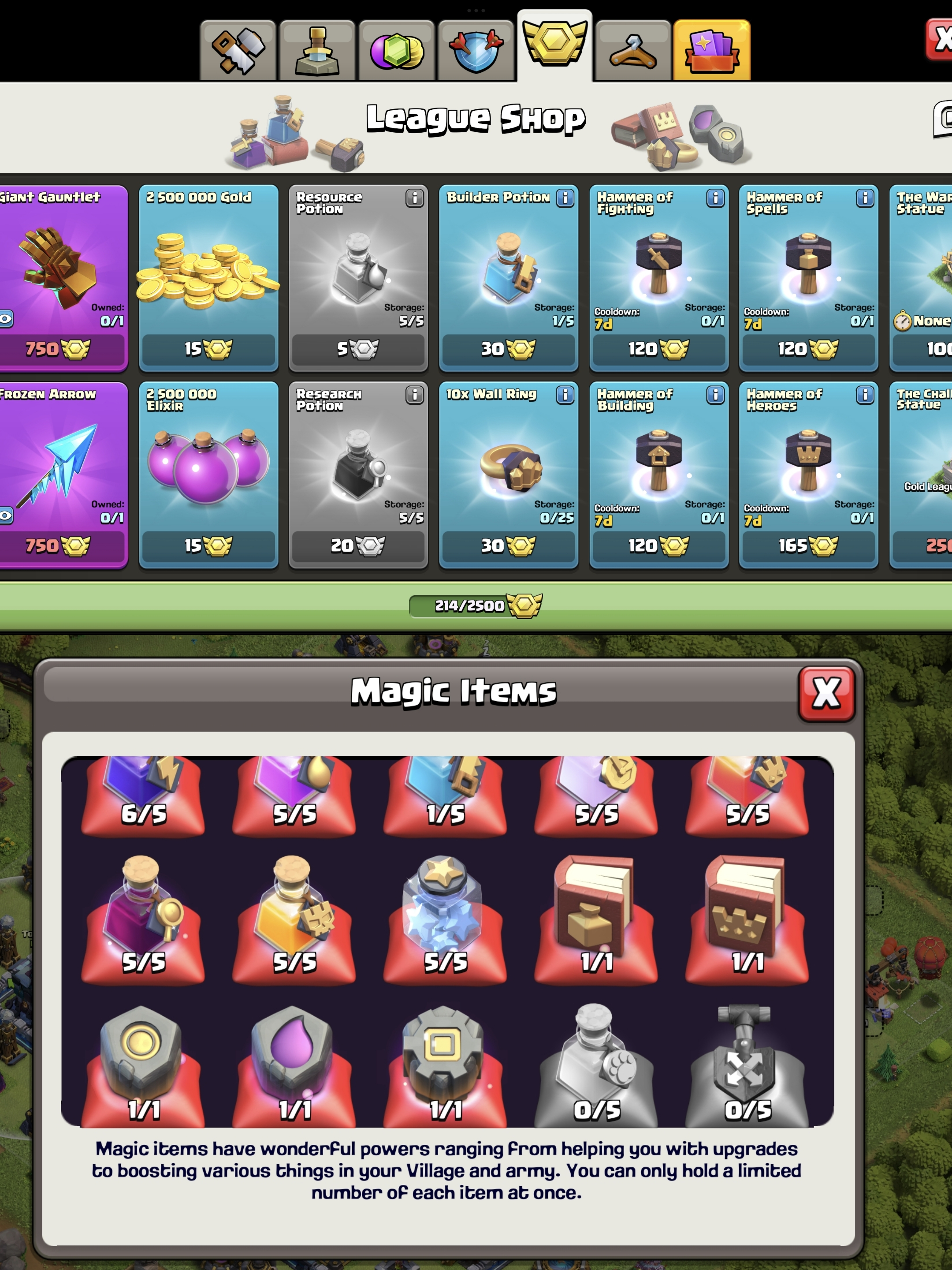952x1270 pixels.
Task: Toggle Frozen Arrow preview eye icon
Action: [x=6, y=515]
